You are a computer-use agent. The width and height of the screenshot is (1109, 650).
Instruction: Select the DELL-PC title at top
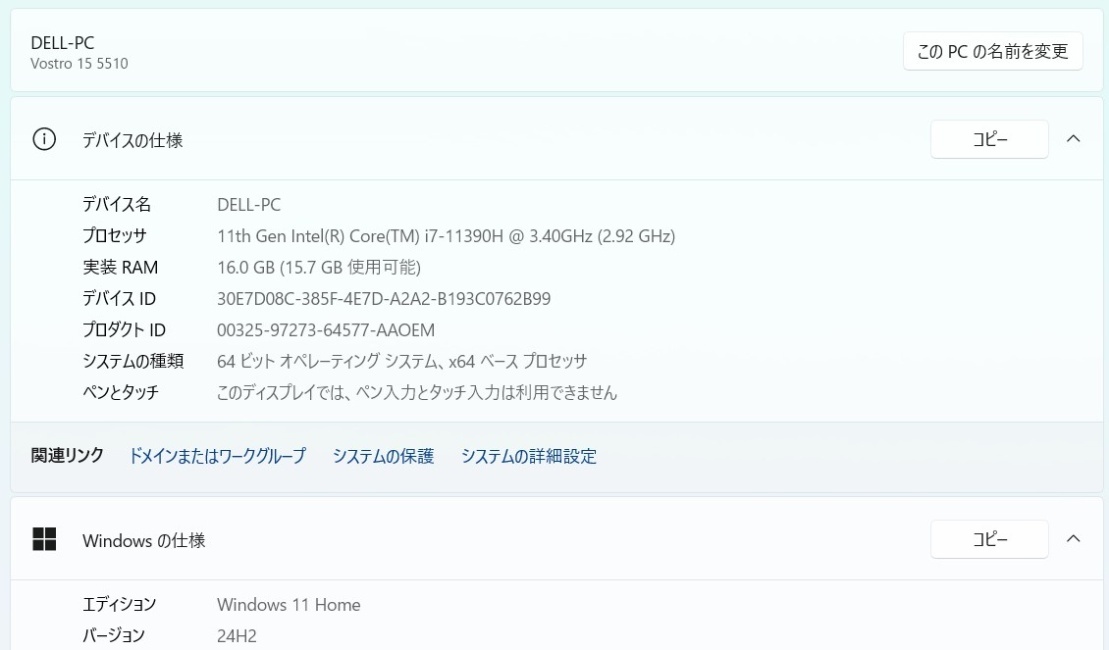(x=62, y=42)
